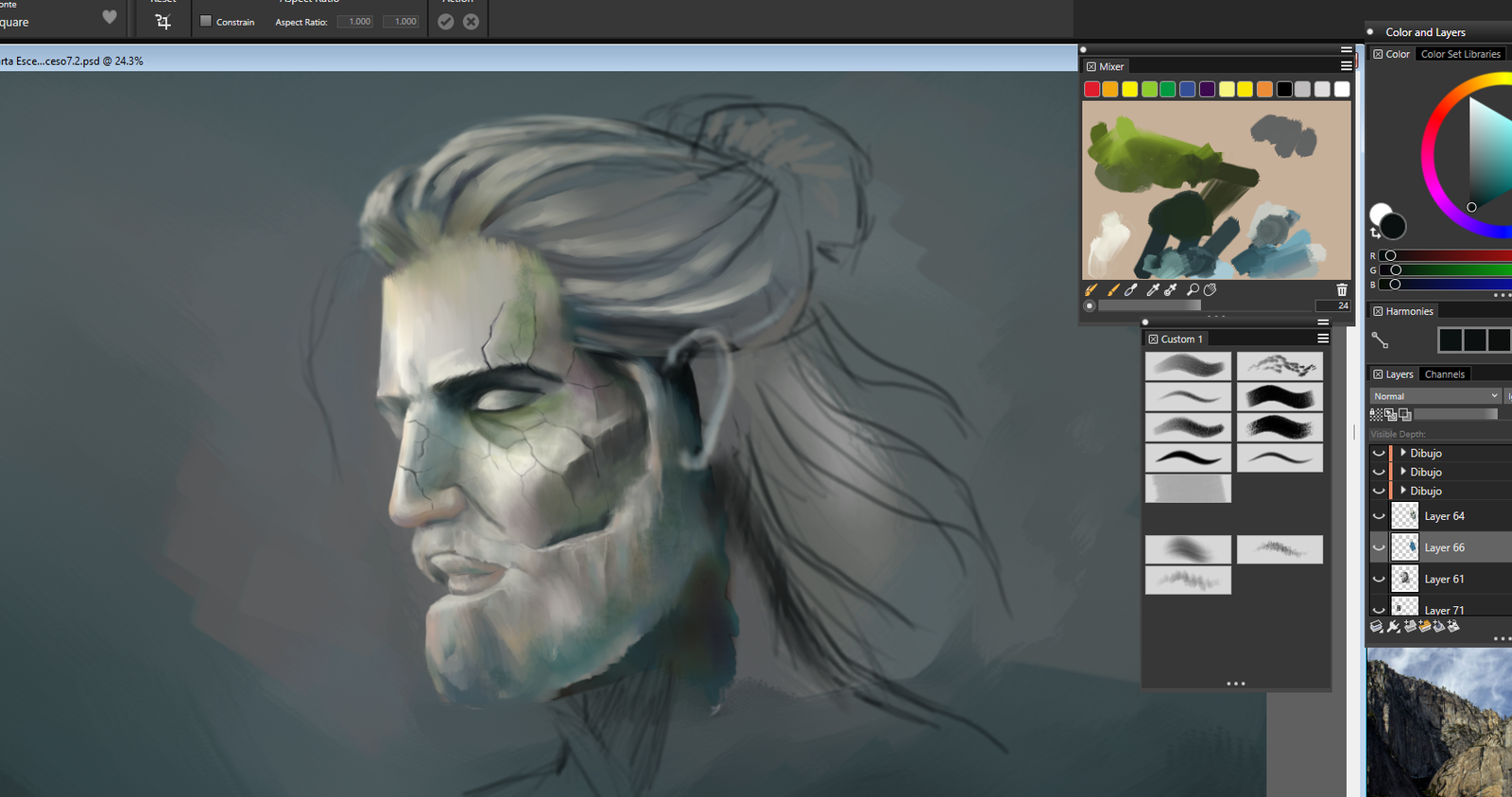
Task: Open the Layer Commands icon below the layers list
Action: tap(1377, 627)
